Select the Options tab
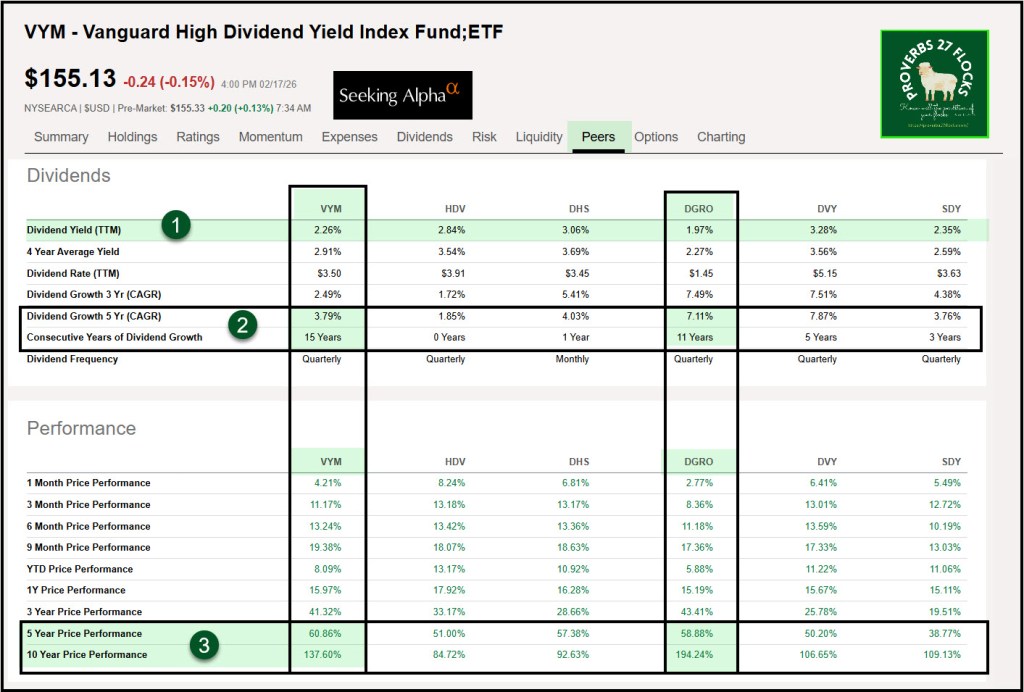 656,137
